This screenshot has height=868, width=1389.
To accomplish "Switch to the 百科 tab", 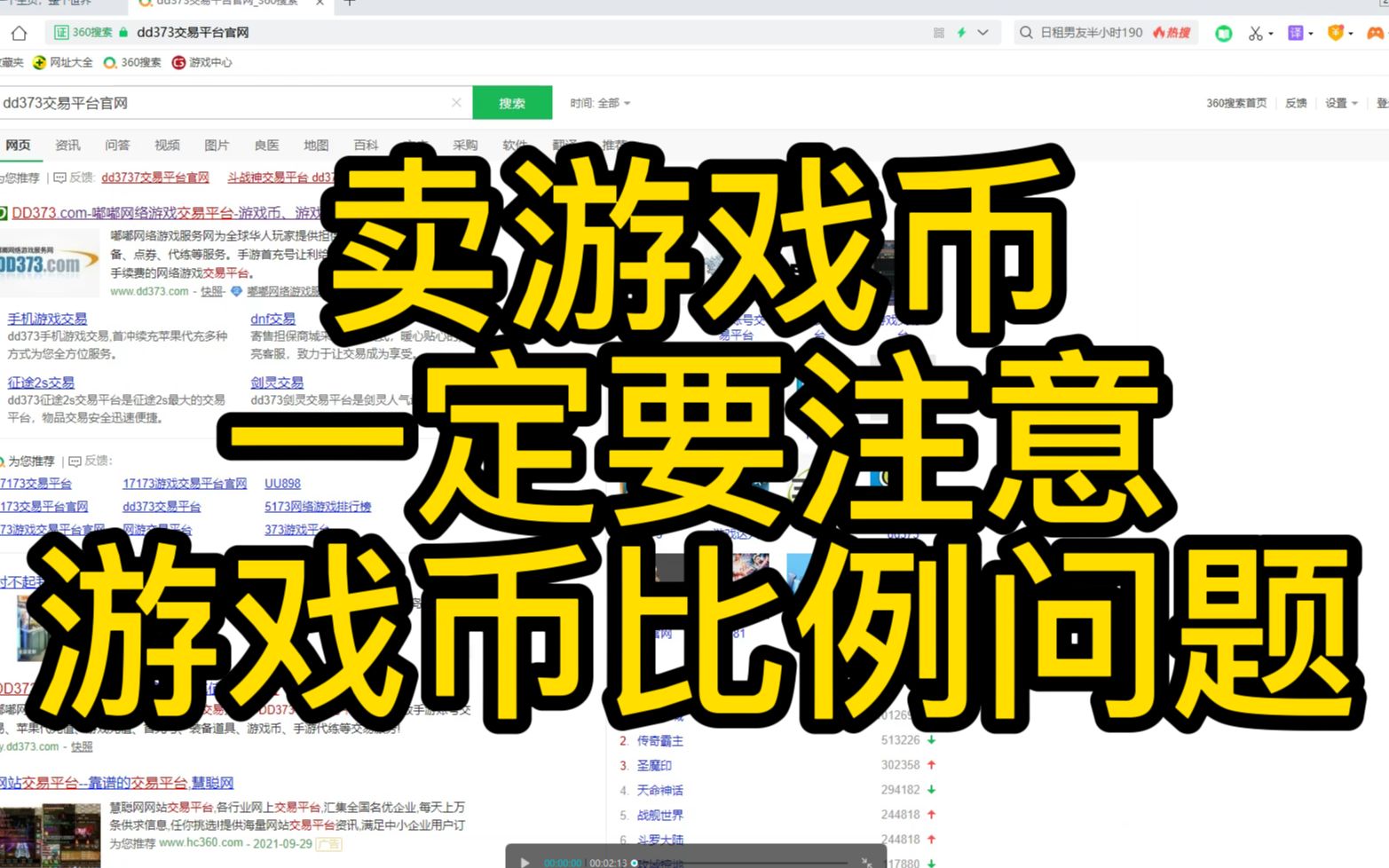I will [366, 145].
